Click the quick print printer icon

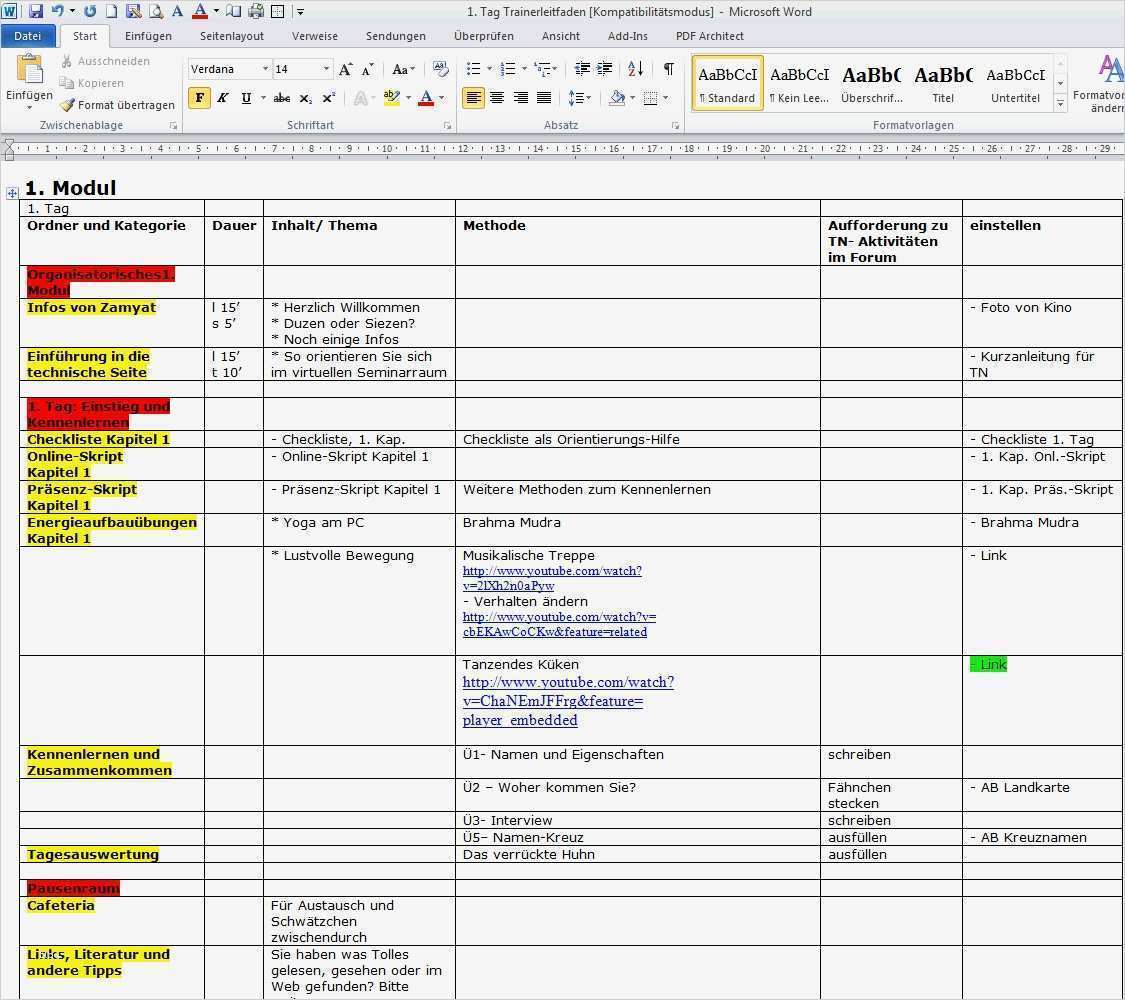click(255, 11)
